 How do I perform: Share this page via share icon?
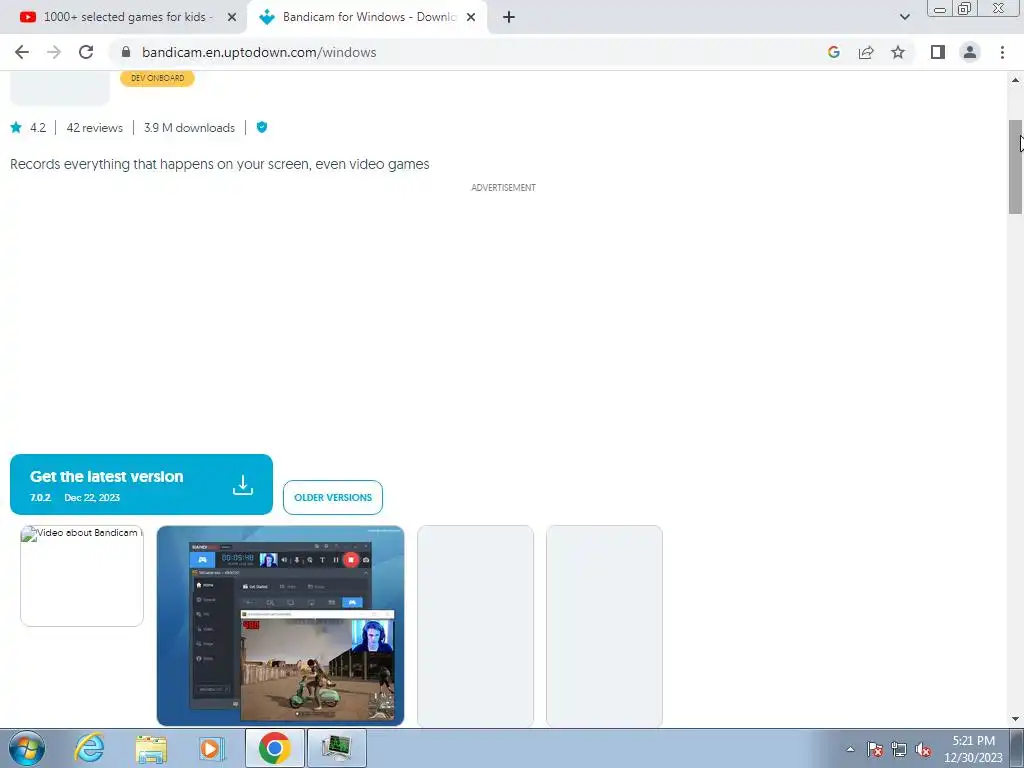[x=866, y=52]
